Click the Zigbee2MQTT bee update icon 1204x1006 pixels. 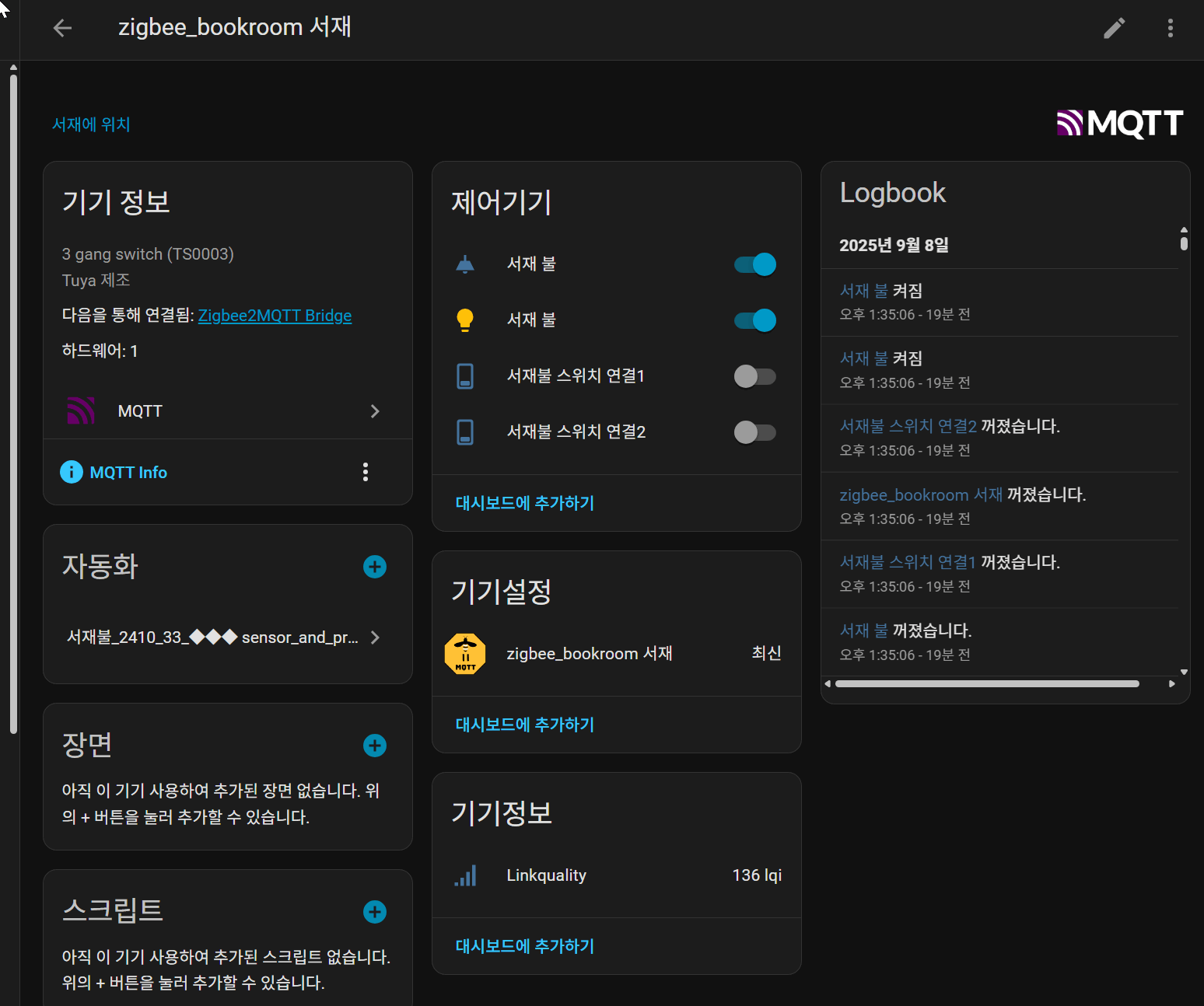point(465,654)
